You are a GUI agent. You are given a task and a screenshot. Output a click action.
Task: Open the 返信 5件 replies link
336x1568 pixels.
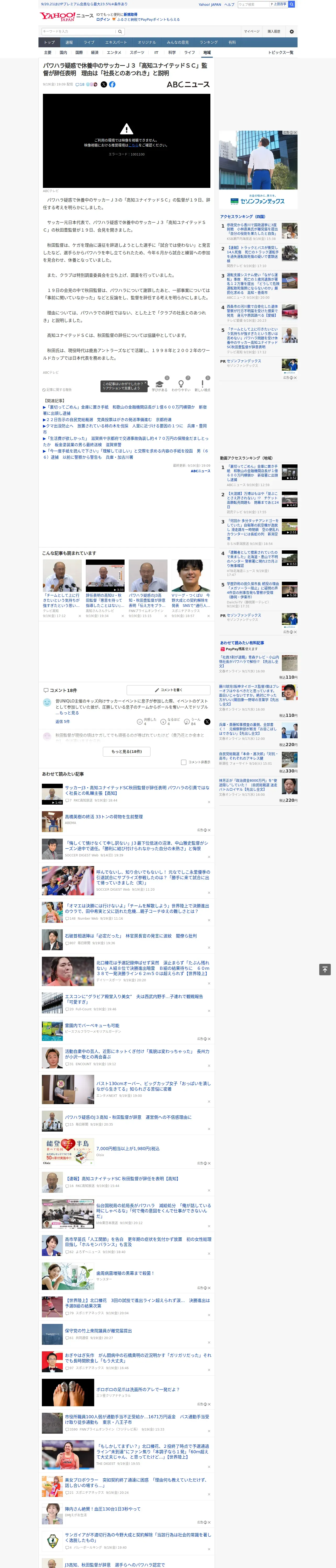click(63, 721)
